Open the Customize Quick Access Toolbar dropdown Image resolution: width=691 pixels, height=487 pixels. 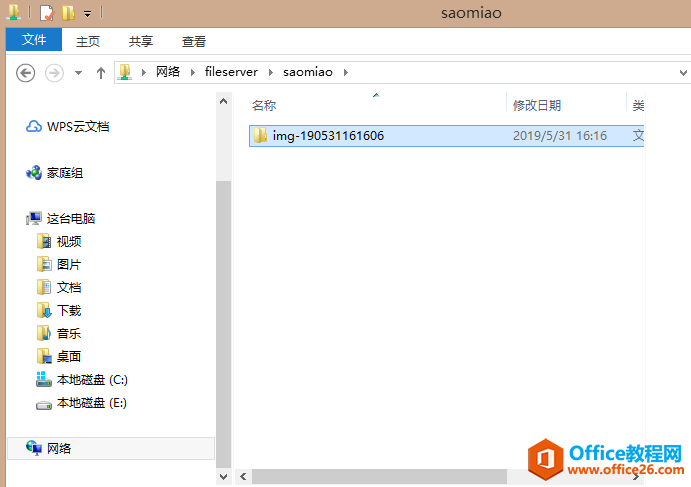tap(88, 14)
